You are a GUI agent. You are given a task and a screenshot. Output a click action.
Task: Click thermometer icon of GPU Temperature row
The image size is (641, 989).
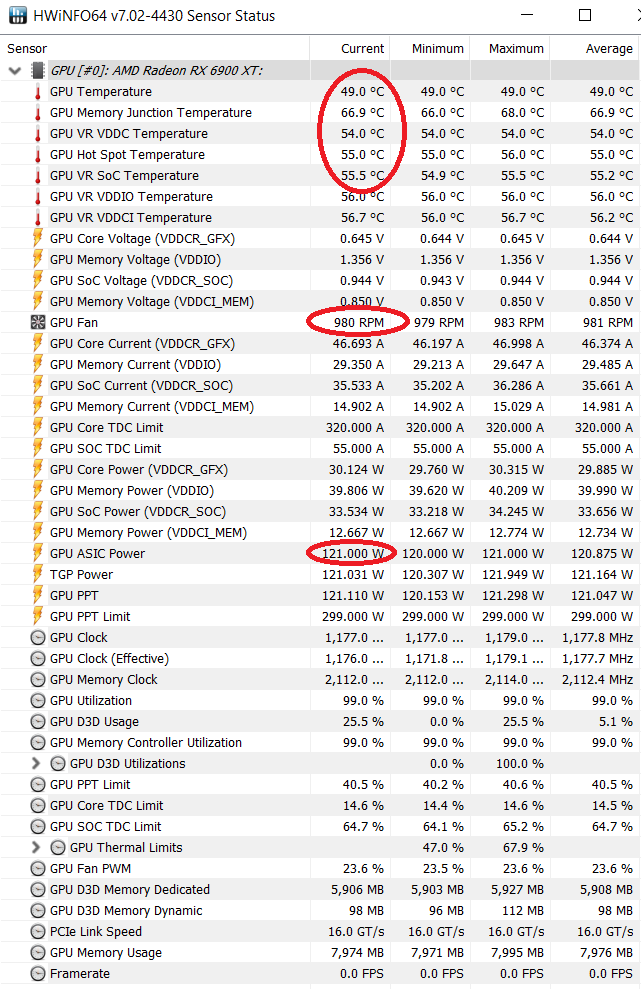pos(38,92)
